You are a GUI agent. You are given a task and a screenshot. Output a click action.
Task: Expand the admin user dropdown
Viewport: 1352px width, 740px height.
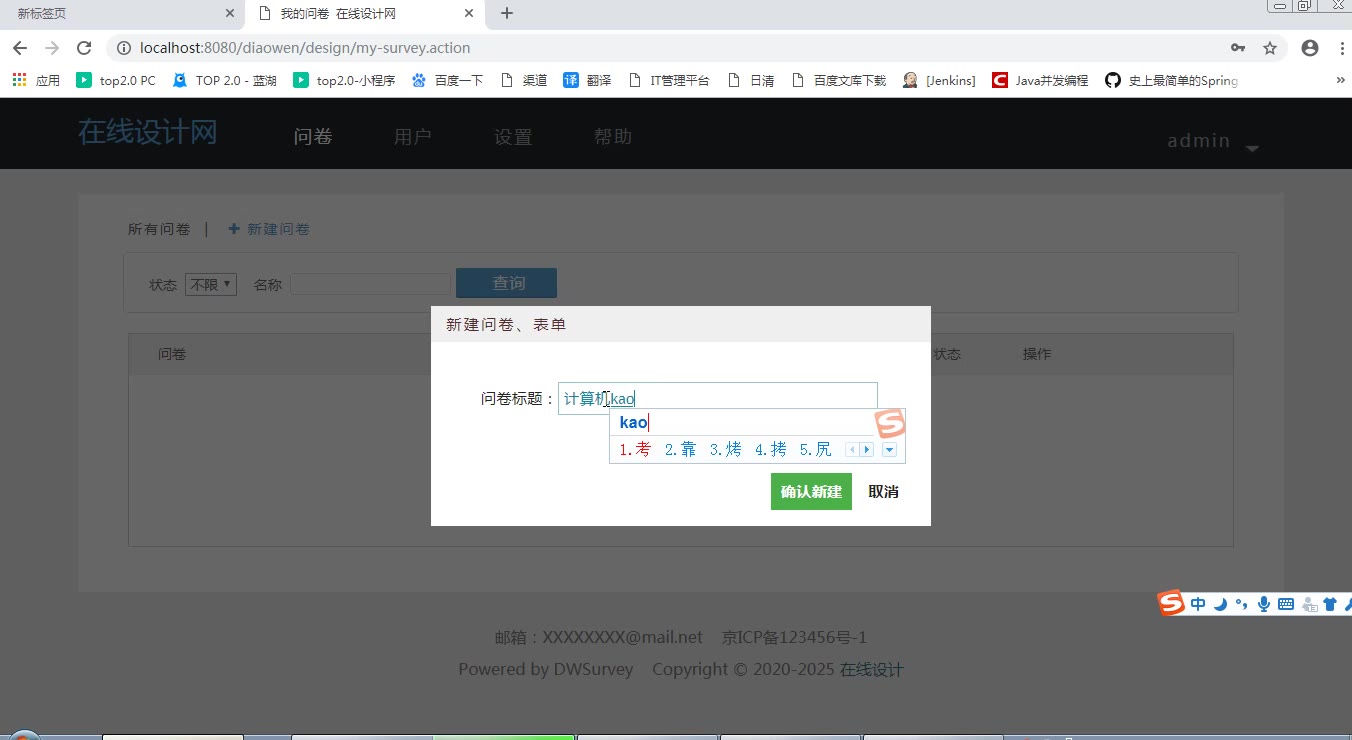tap(1213, 141)
